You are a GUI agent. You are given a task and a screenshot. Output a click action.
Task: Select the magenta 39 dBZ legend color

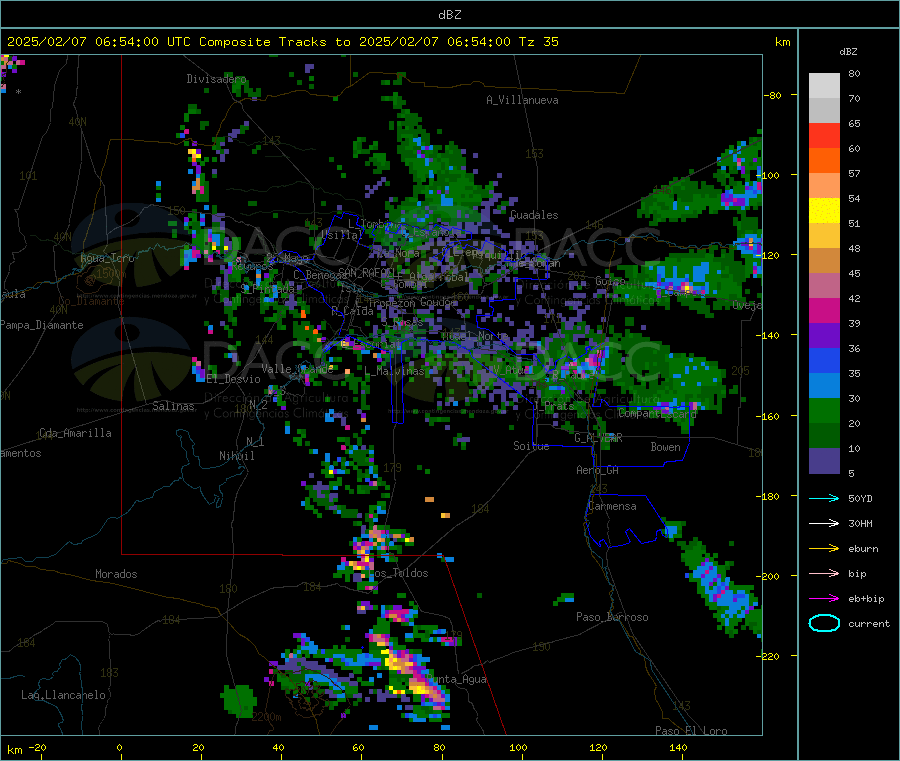824,311
